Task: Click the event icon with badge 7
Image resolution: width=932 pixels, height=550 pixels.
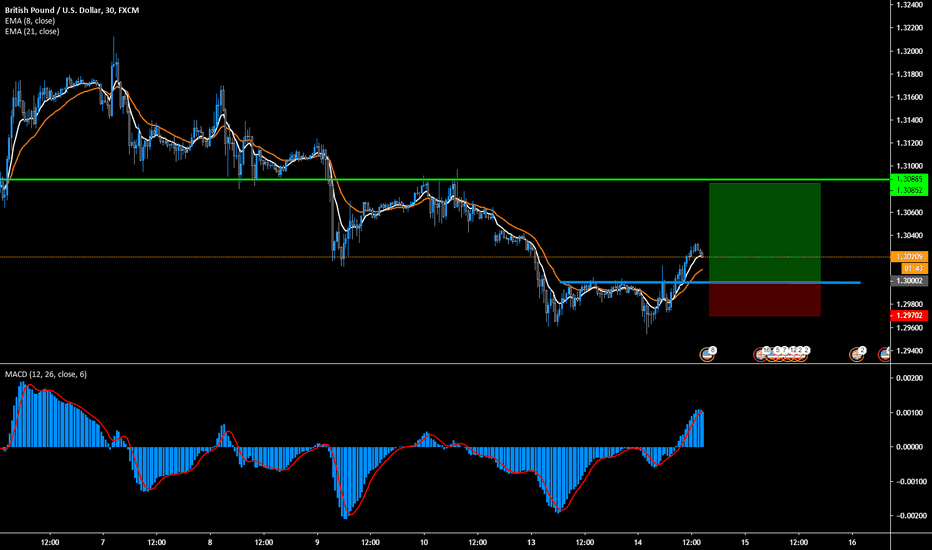Action: coord(782,354)
